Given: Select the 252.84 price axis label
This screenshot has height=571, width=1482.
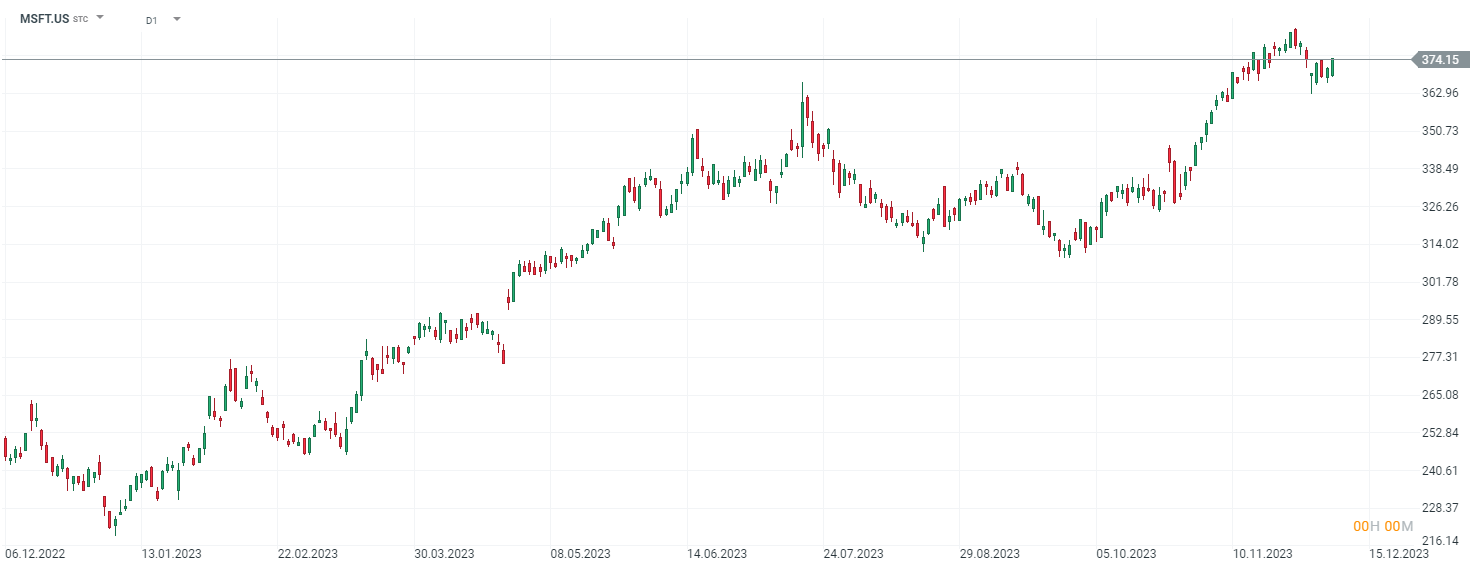Looking at the screenshot, I should [1440, 433].
